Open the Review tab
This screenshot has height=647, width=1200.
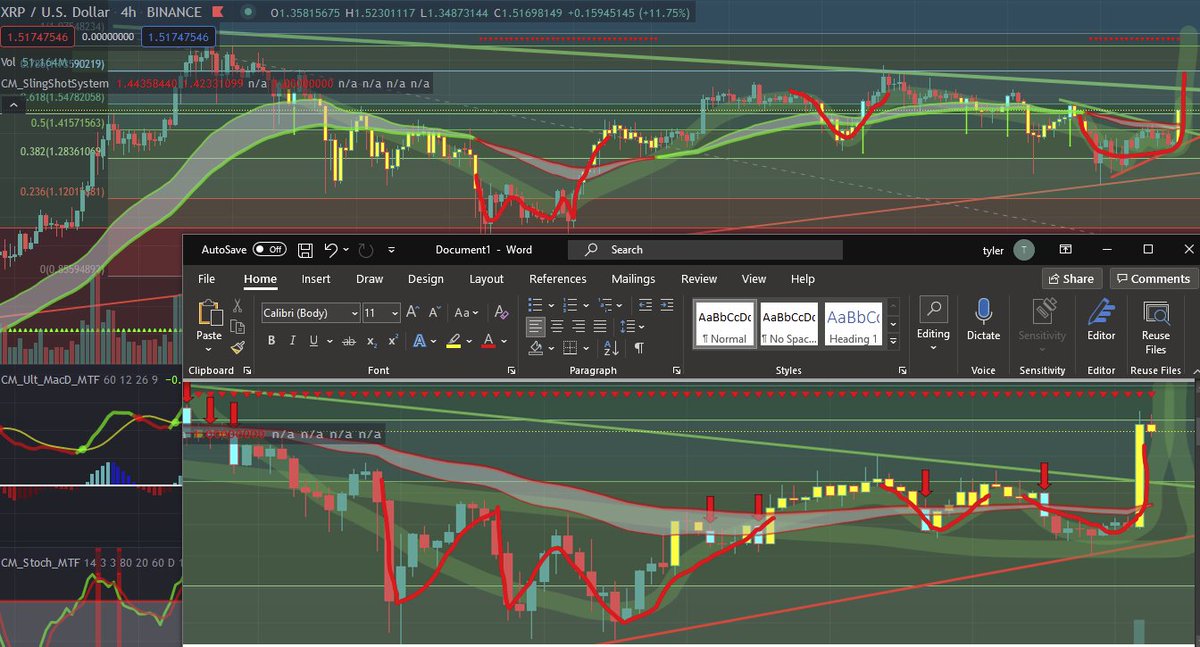pos(699,279)
